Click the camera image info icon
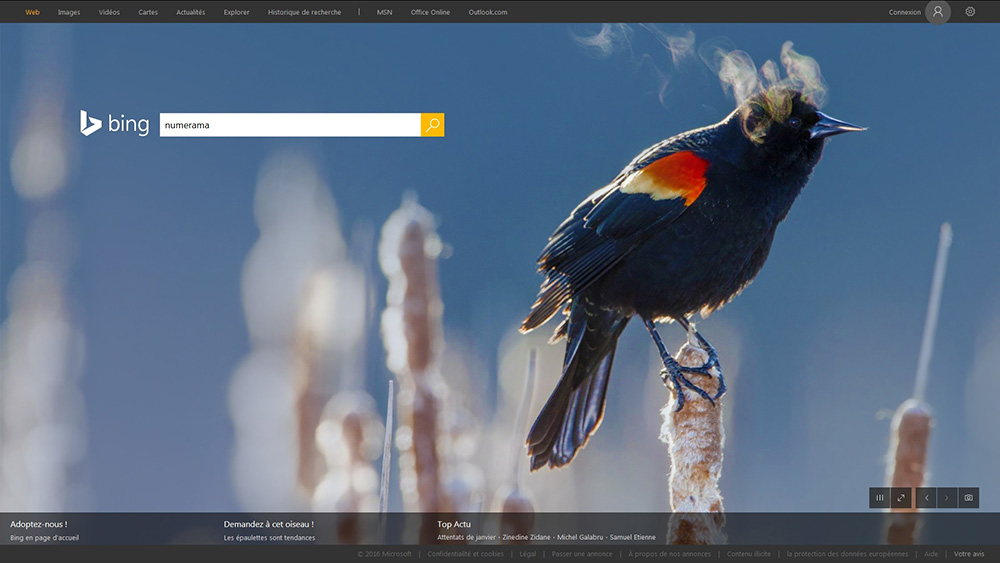The height and width of the screenshot is (563, 1000). [969, 498]
